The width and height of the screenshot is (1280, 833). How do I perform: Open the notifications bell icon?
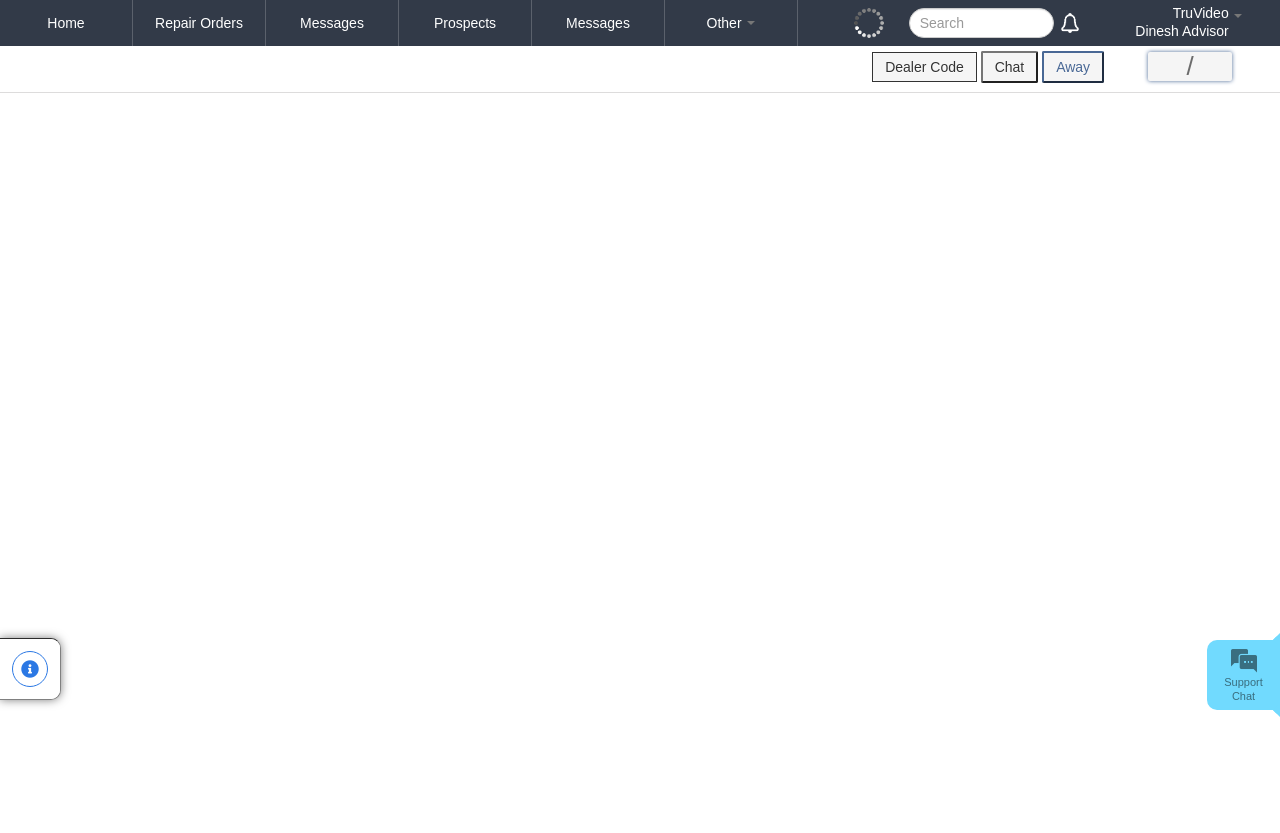(1070, 23)
